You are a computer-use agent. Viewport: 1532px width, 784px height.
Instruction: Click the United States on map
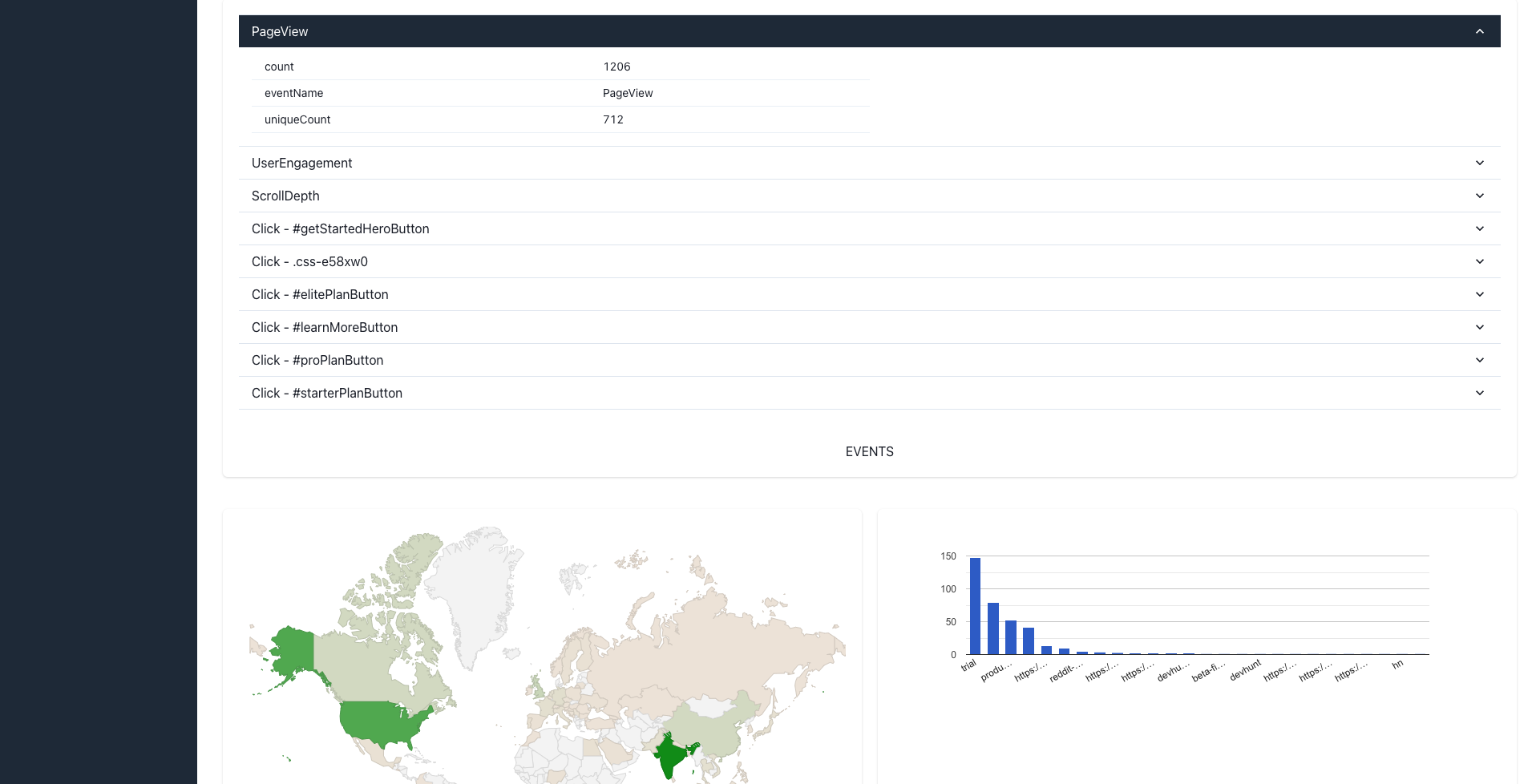[x=381, y=721]
